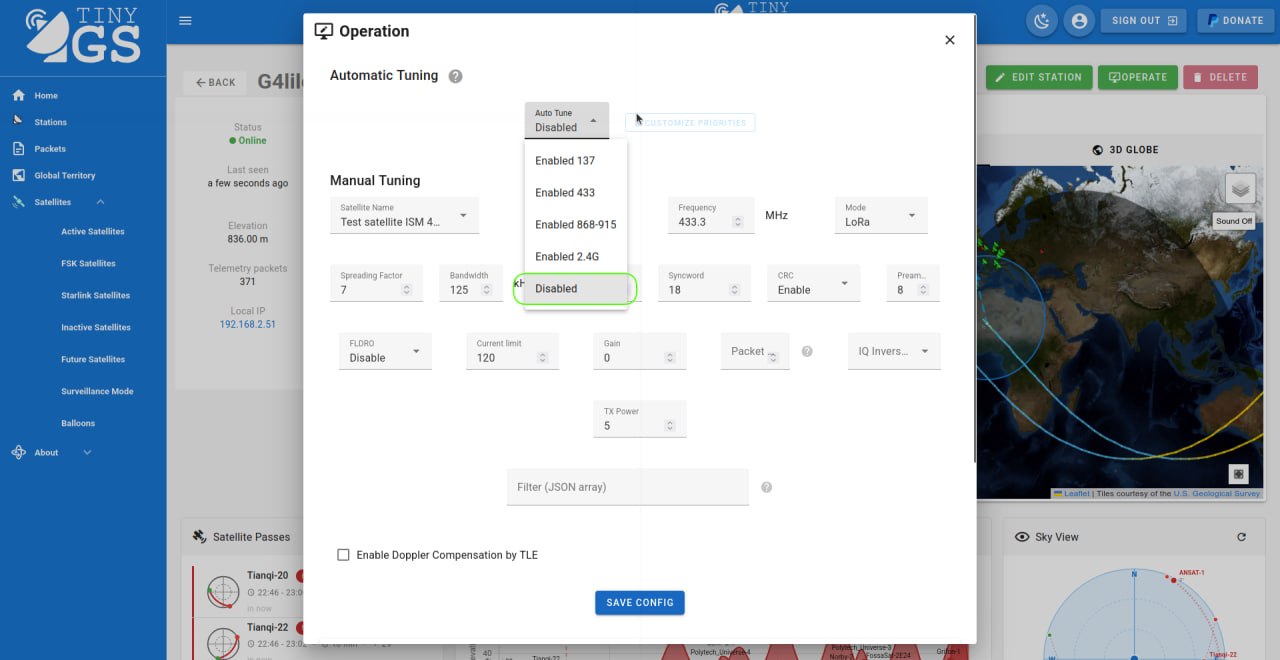This screenshot has width=1280, height=660.
Task: Click the Back button
Action: 216,83
